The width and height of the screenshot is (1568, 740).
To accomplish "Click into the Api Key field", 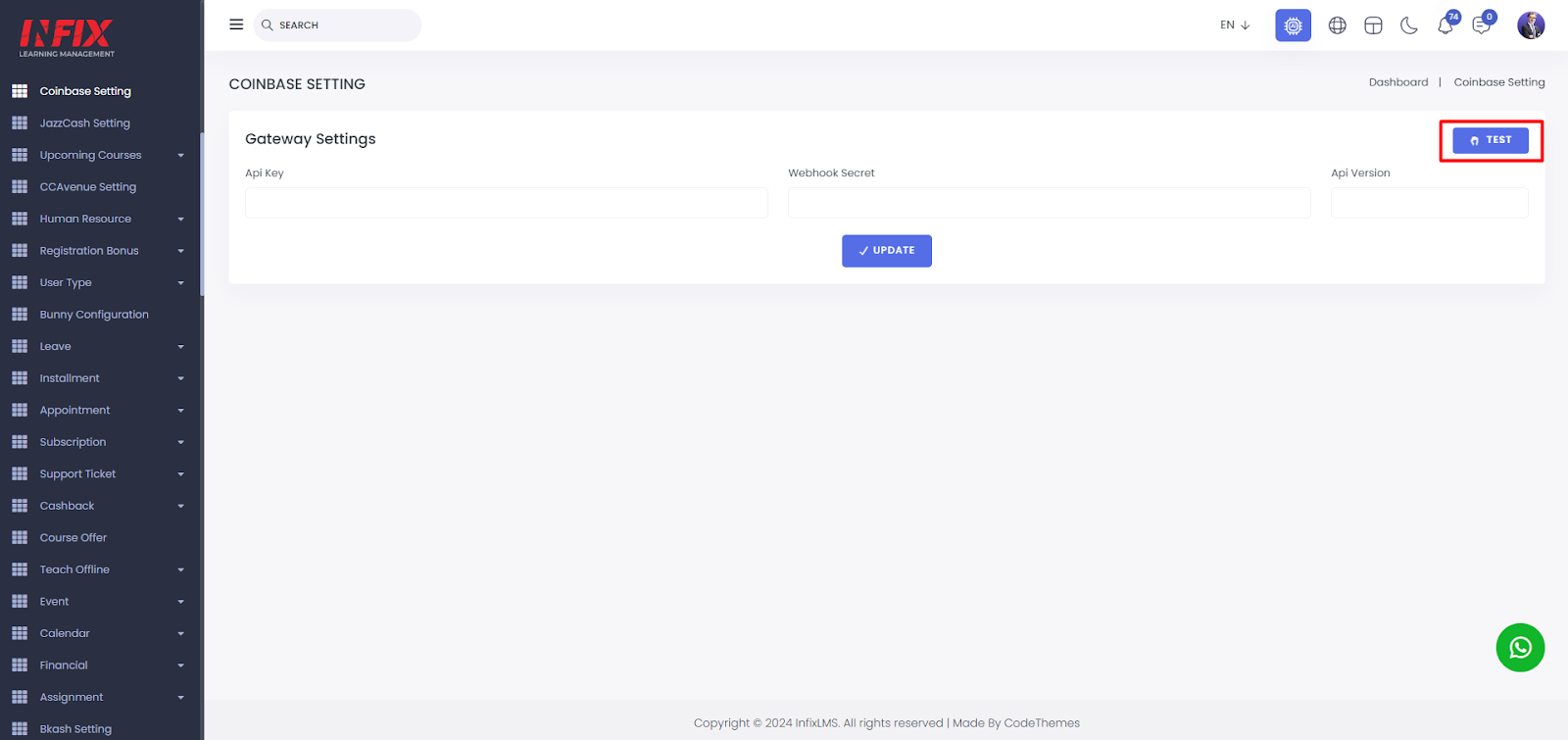I will point(506,203).
